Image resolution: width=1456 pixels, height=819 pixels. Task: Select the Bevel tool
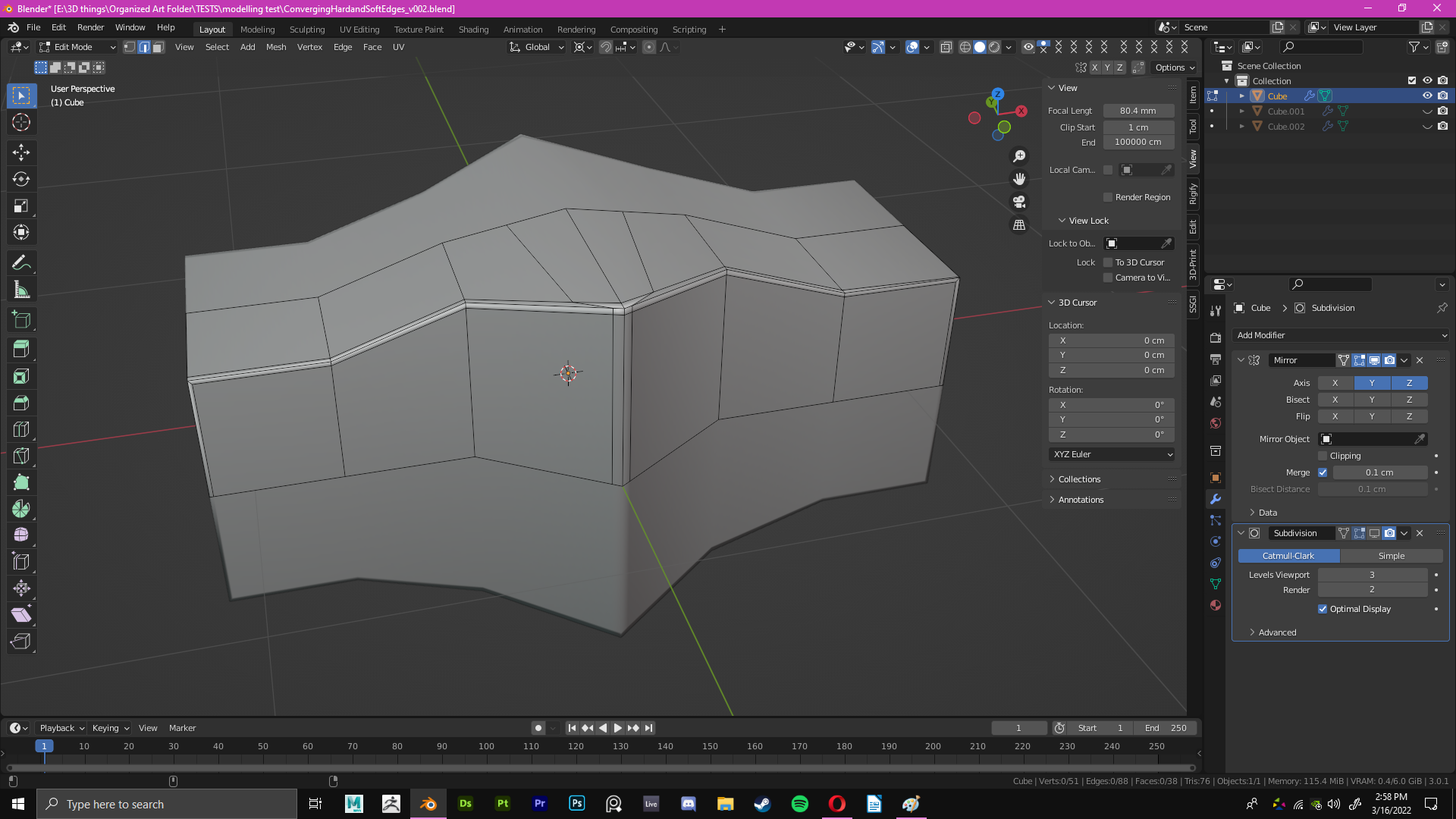click(x=21, y=403)
